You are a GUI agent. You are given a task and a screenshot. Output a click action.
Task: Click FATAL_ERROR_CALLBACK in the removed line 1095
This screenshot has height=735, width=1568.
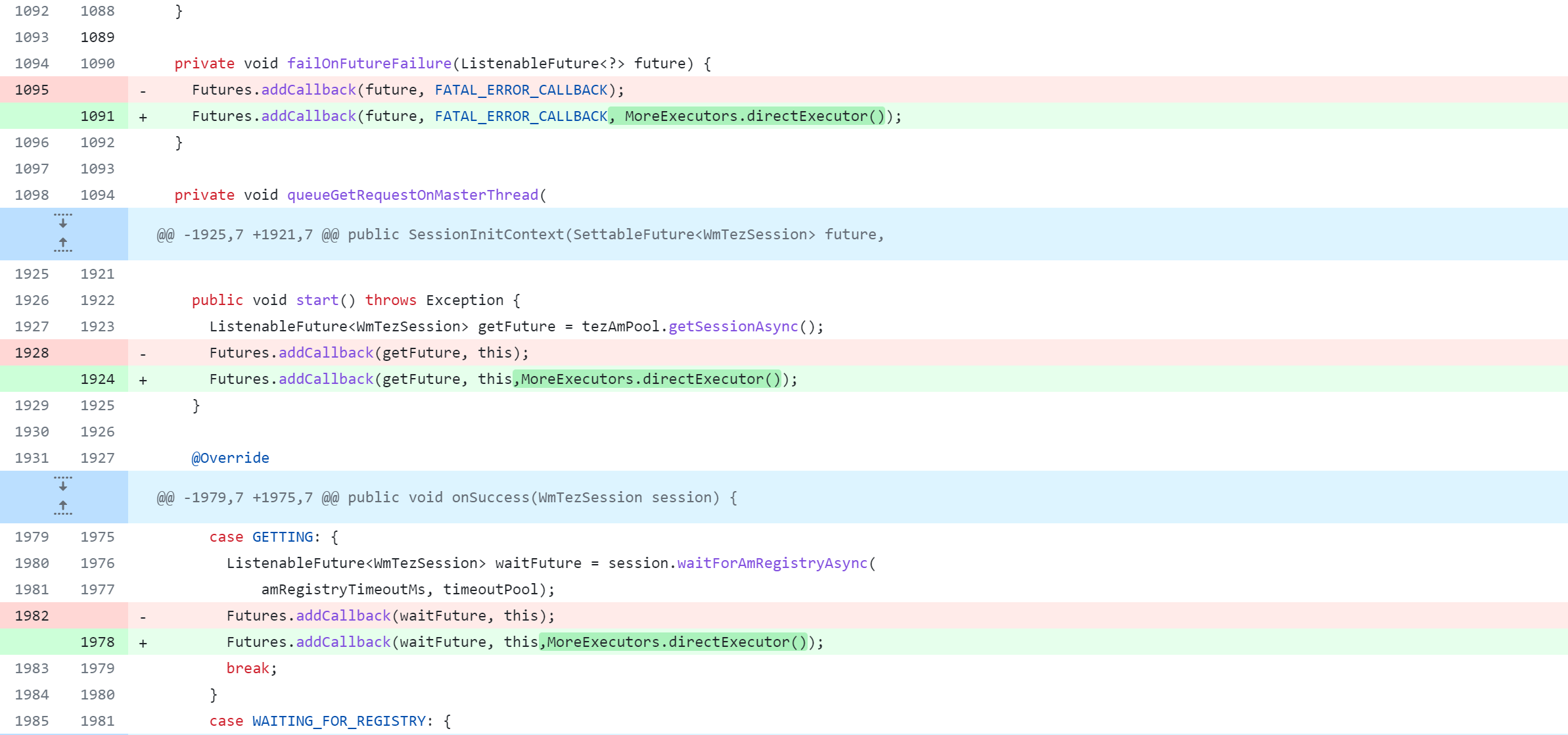coord(521,89)
